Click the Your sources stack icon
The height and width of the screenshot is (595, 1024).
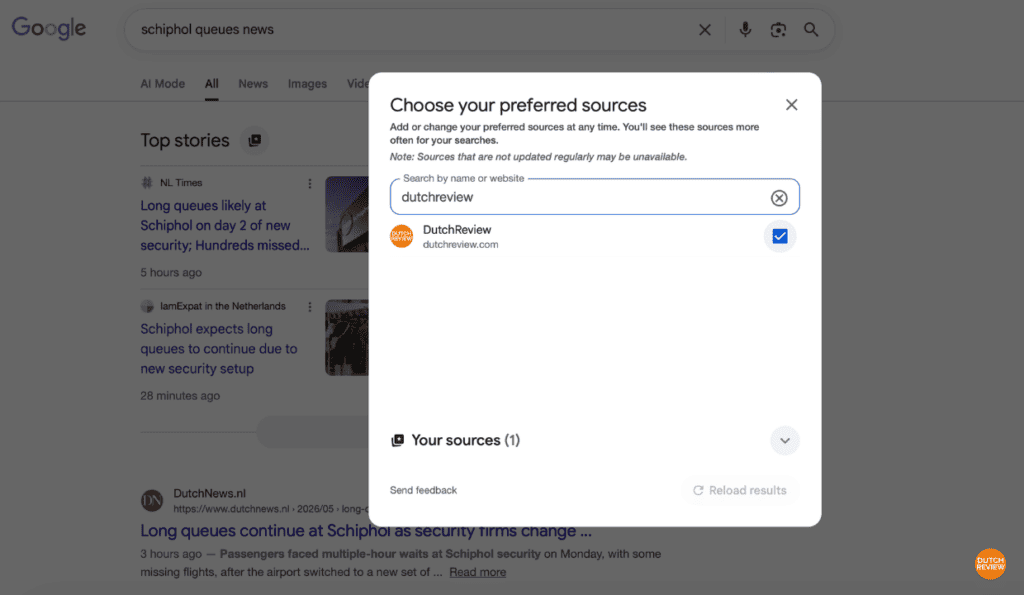click(x=397, y=440)
